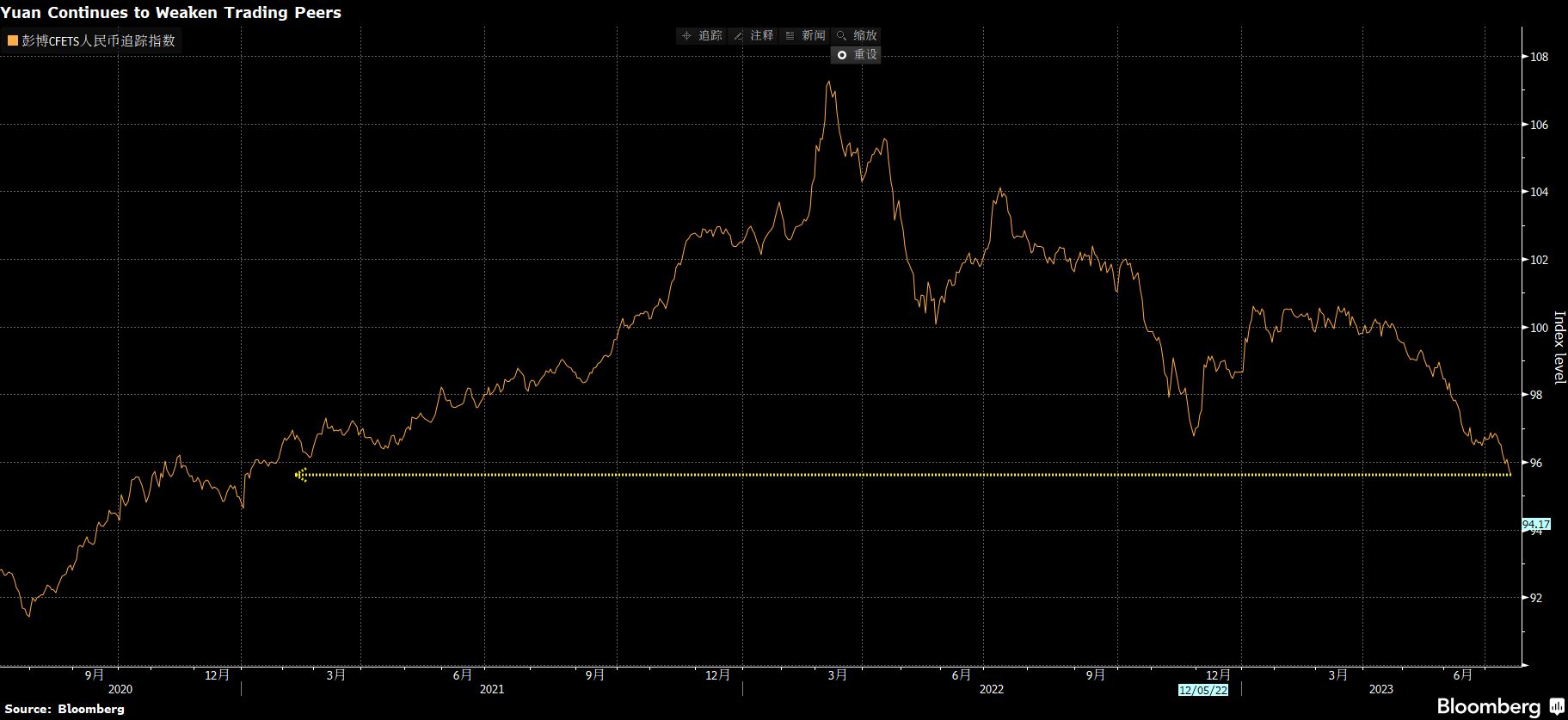Click the Bloomberg logo text

point(1488,707)
